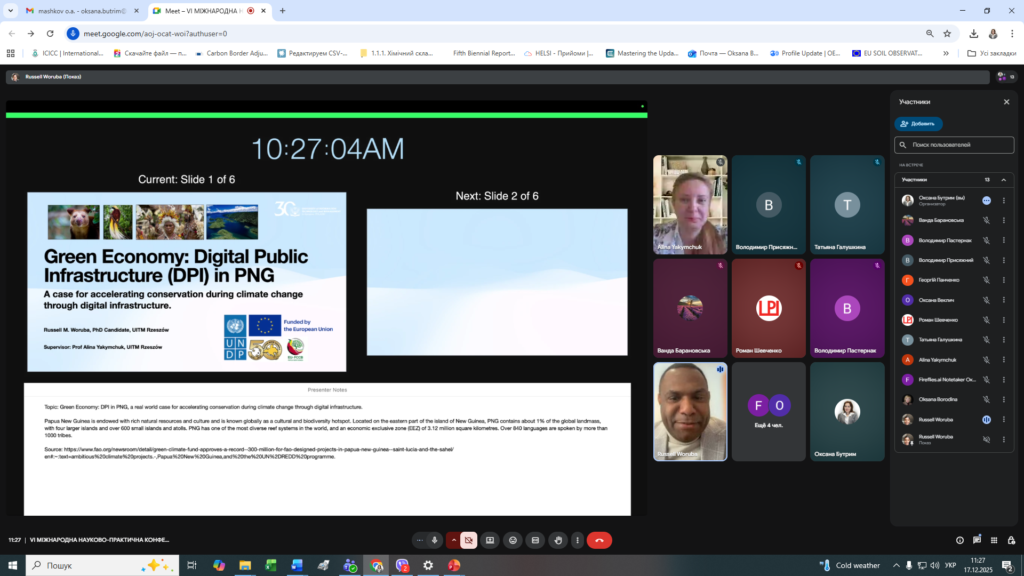Switch to the mashkov o.a. browser tab
Image resolution: width=1024 pixels, height=576 pixels.
click(82, 11)
